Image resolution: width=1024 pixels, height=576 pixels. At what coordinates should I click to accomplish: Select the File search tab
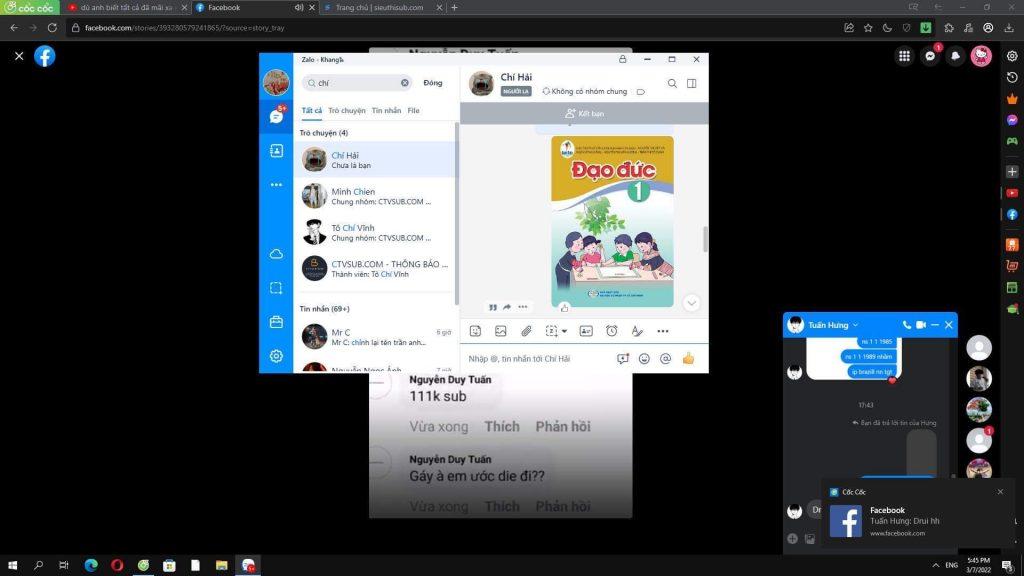[413, 111]
